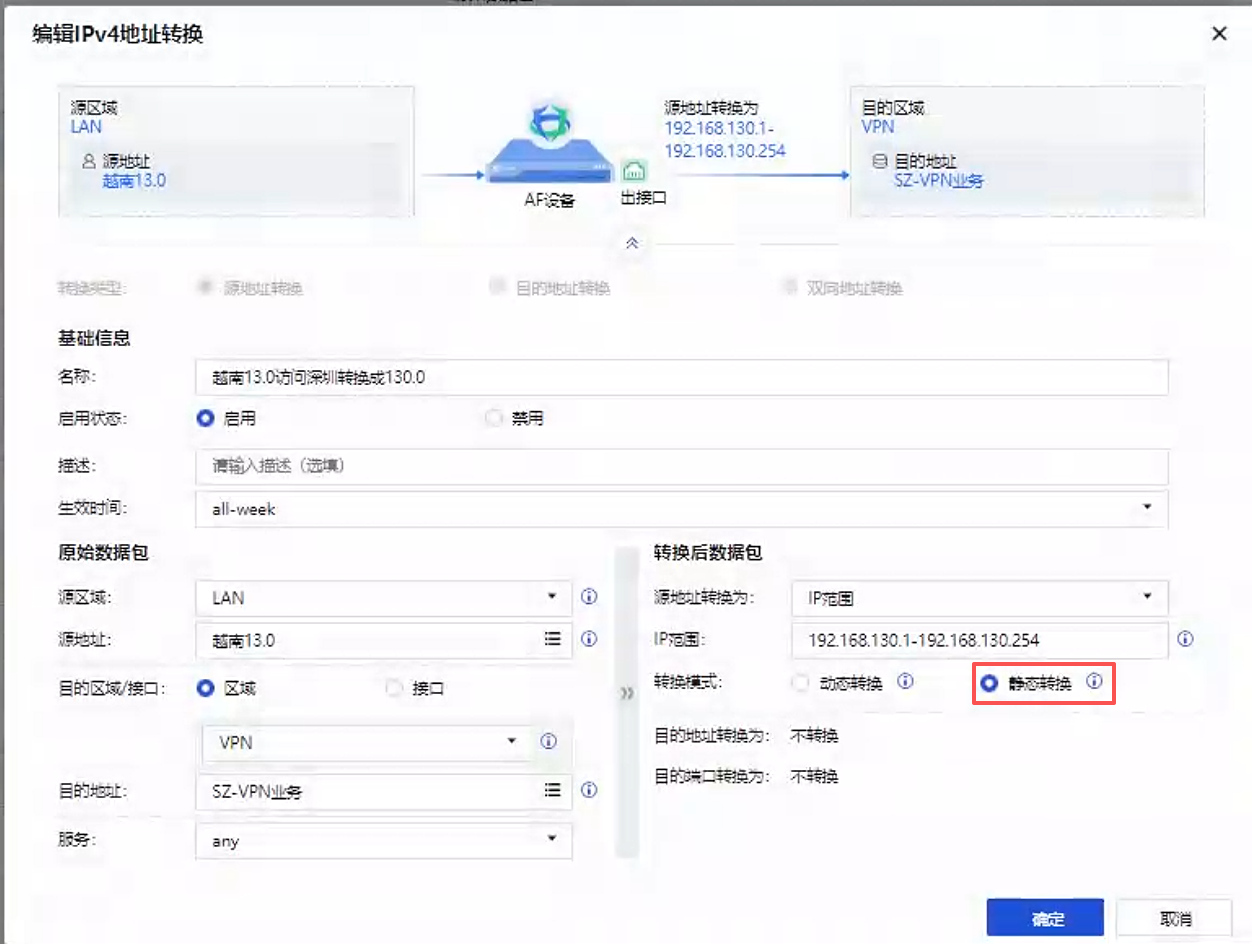Click the info icon next to 源地址 field
Viewport: 1252px width, 944px height.
[x=589, y=639]
